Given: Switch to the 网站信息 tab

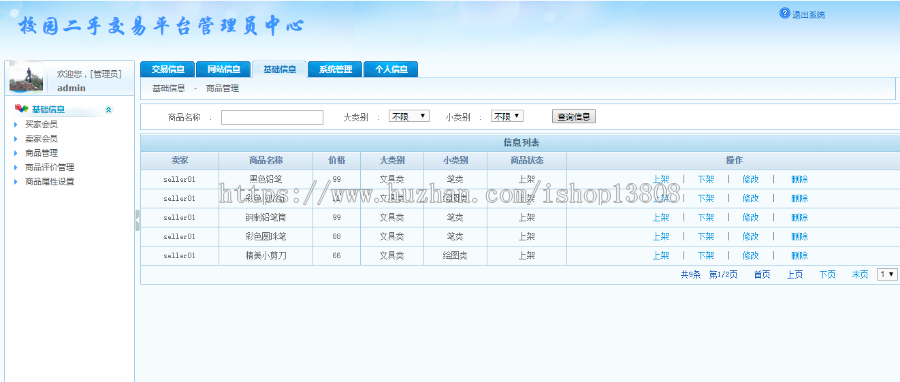Looking at the screenshot, I should tap(223, 69).
